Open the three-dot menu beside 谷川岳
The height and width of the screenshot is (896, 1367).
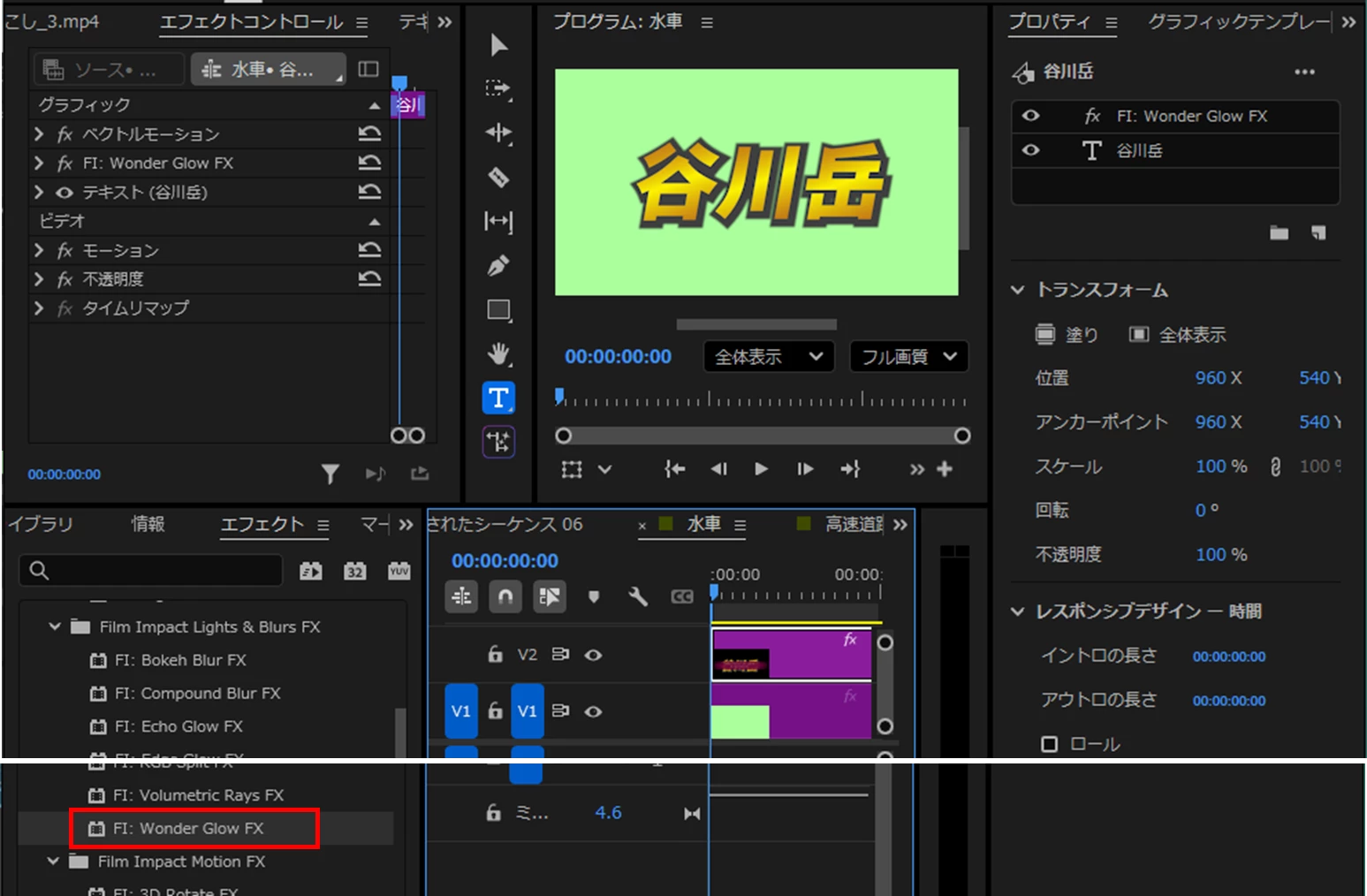pos(1305,72)
